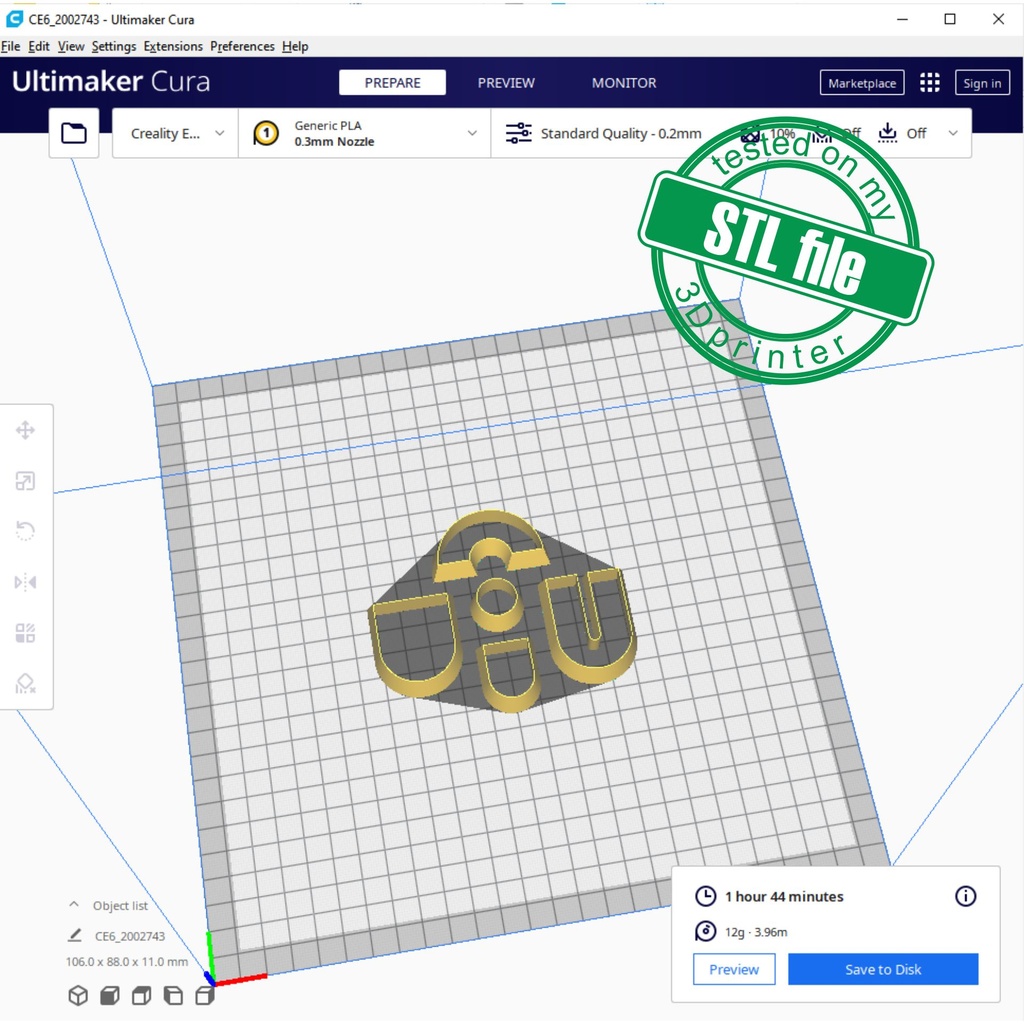1024x1024 pixels.
Task: Select the Support Blocker tool
Action: (x=26, y=684)
